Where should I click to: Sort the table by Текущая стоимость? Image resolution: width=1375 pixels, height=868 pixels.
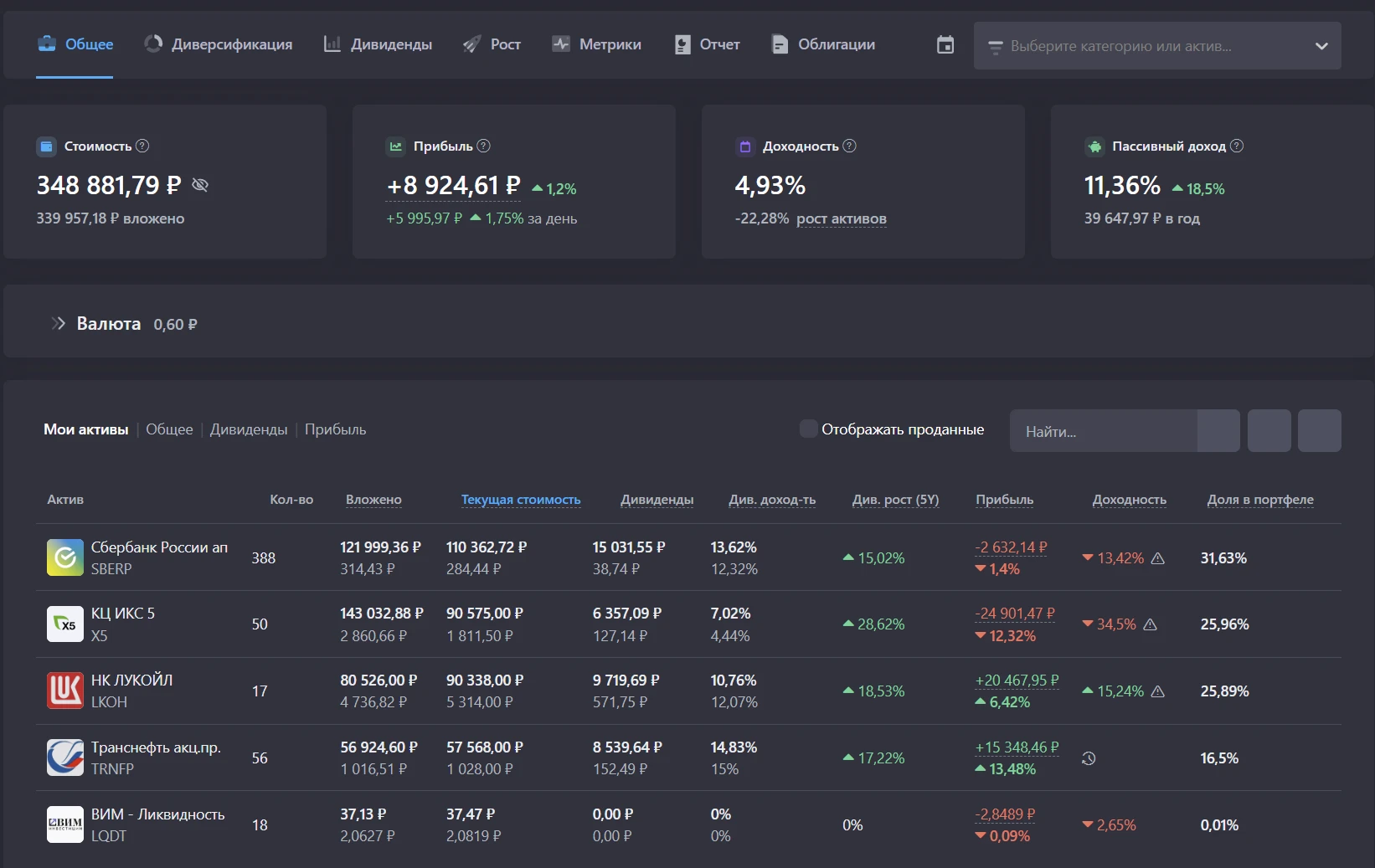(x=521, y=500)
